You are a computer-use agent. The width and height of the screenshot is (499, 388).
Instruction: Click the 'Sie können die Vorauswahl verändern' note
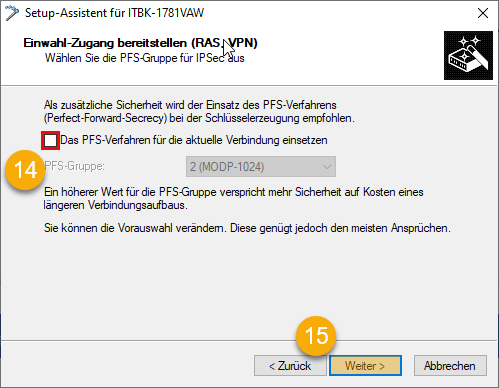pos(247,228)
